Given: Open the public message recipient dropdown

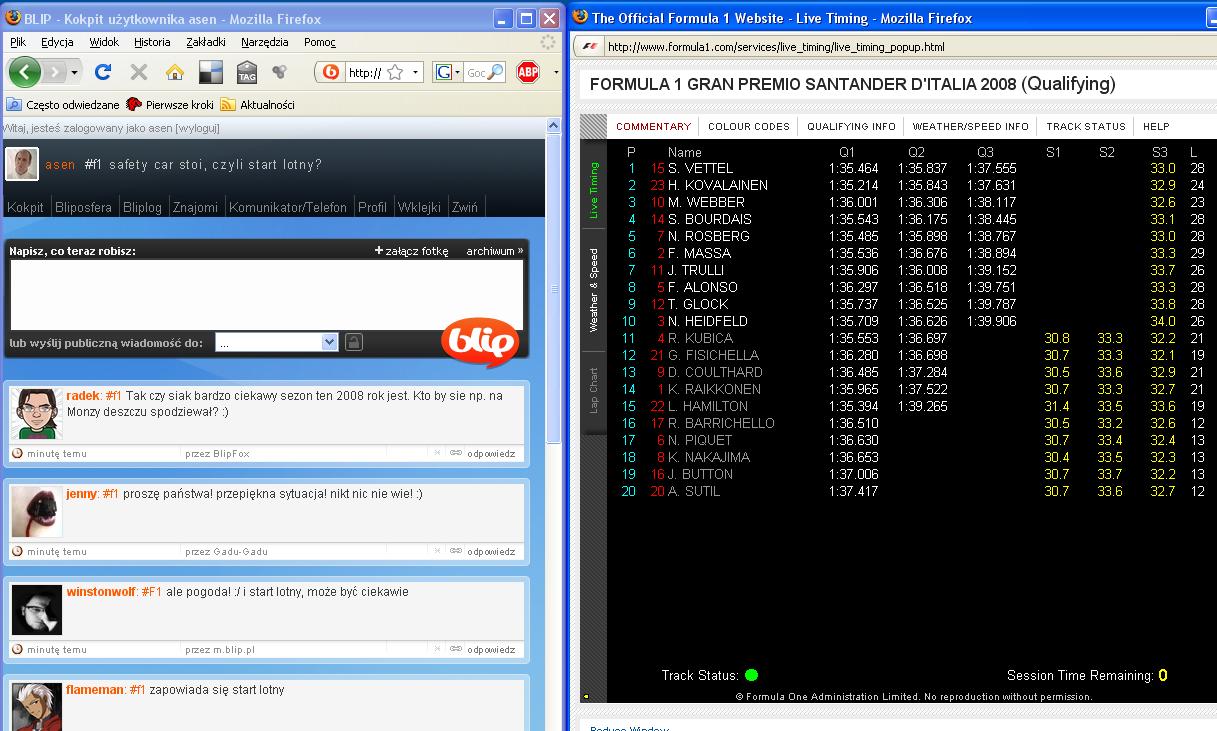Looking at the screenshot, I should coord(330,342).
